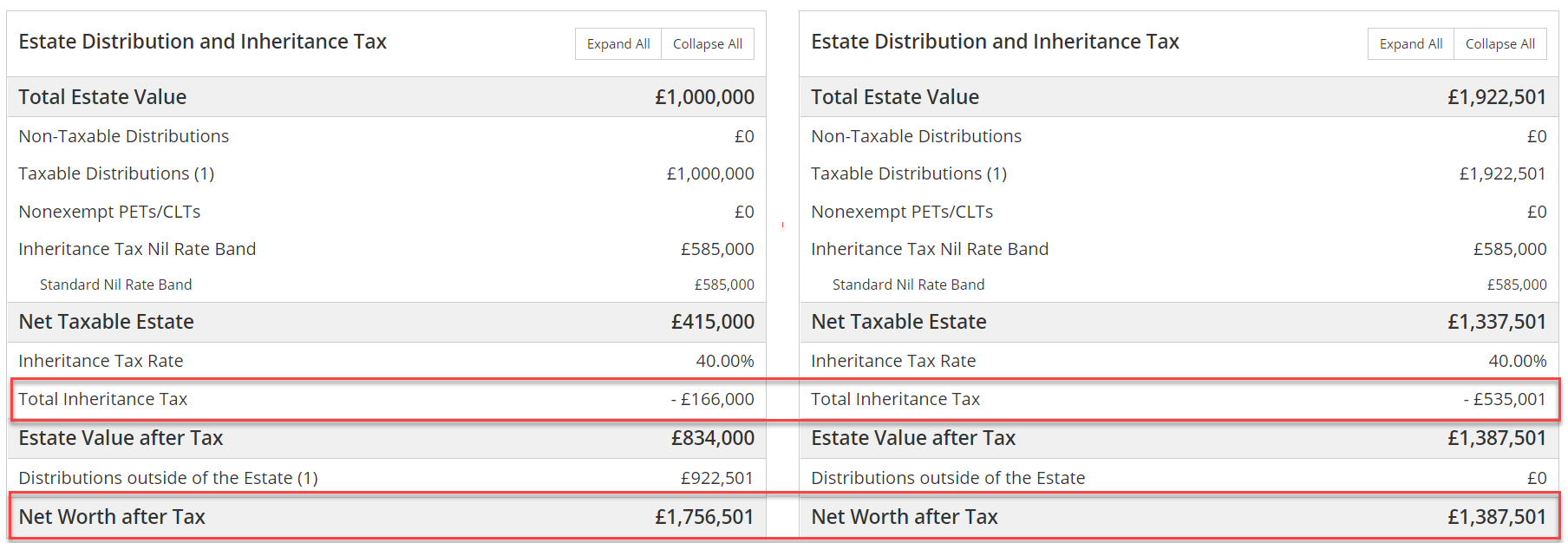
Task: Click left Standard Nil Rate Band sub-row
Action: coord(386,285)
